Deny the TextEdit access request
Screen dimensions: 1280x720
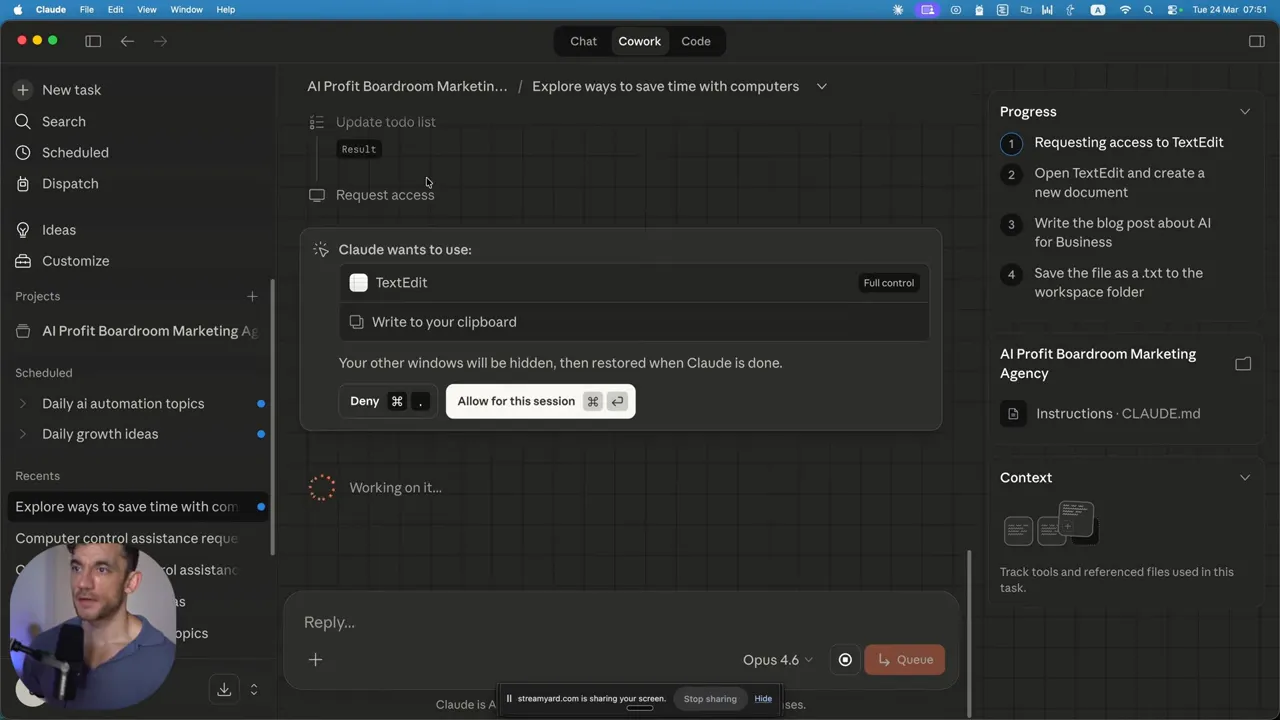pos(388,401)
